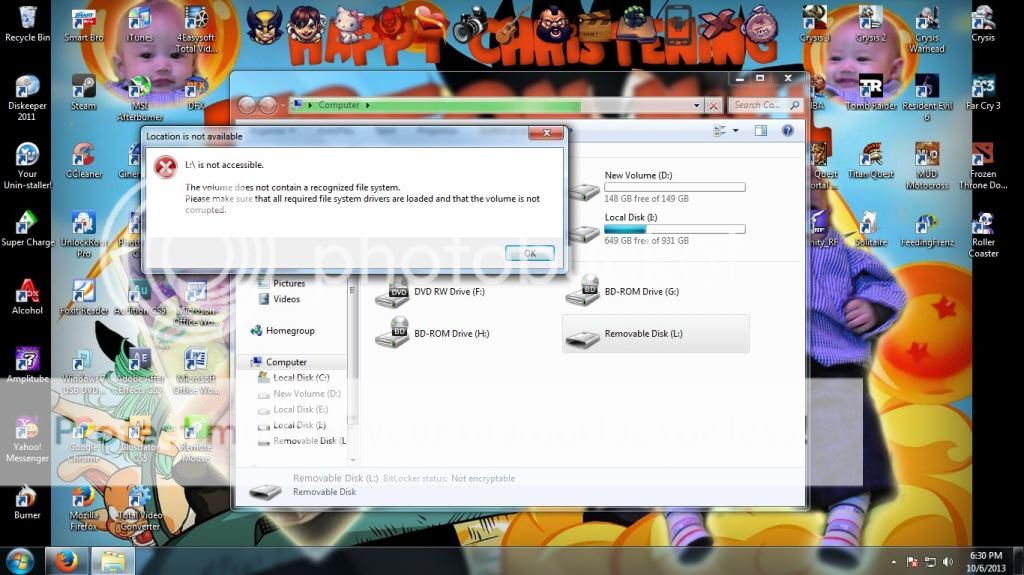1024x575 pixels.
Task: Click New Volume (D:) capacity bar
Action: click(675, 188)
